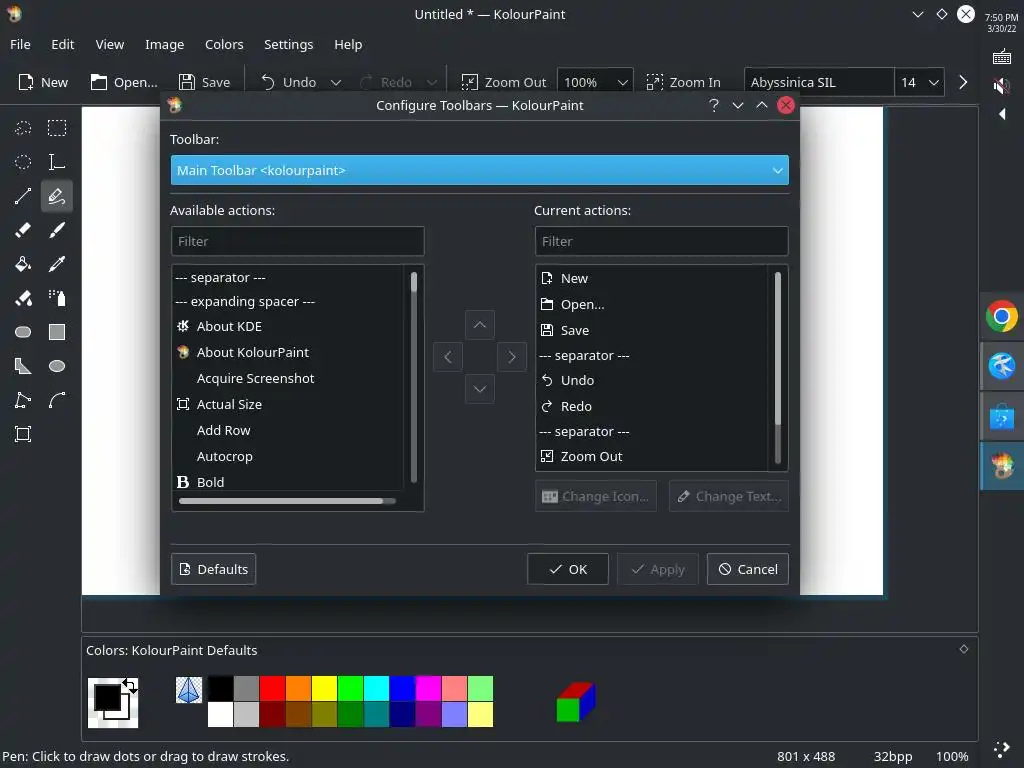Select the Eraser tool

pyautogui.click(x=23, y=230)
